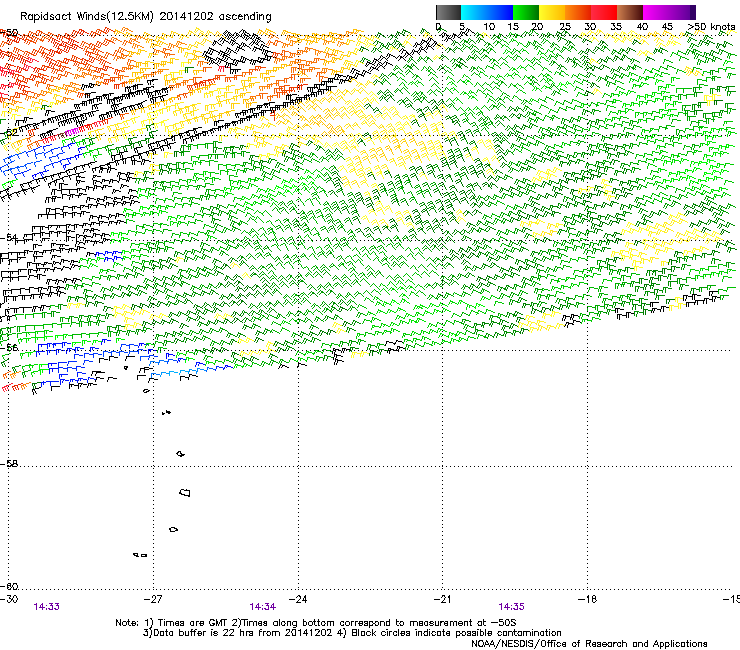Viewport: 740px width, 650px height.
Task: Click the 'Times are GMT' note line
Action: click(x=316, y=623)
